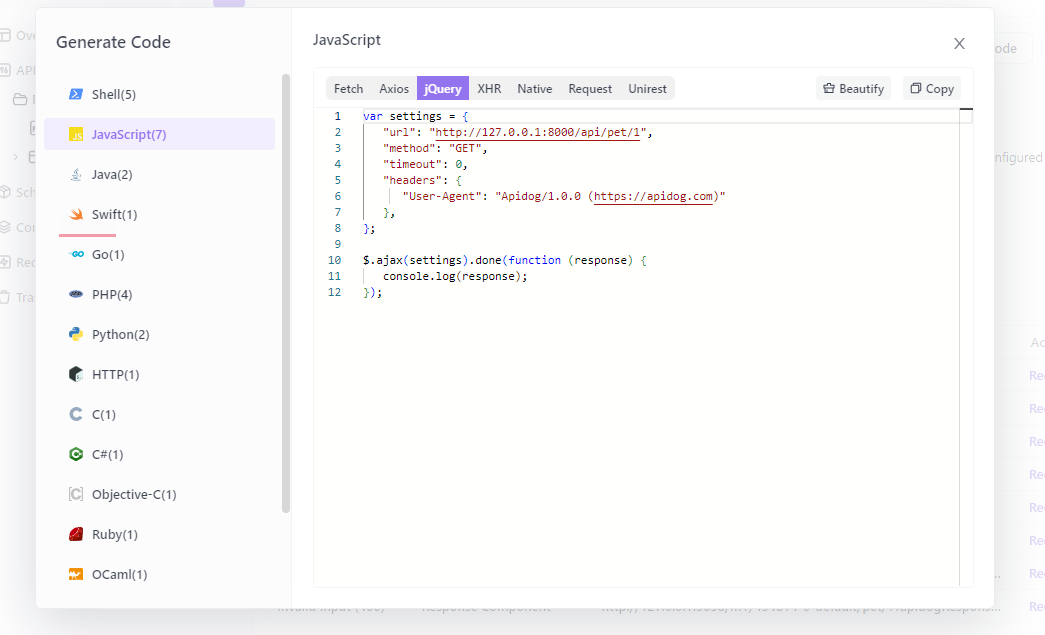Close the Generate Code dialog
1045x635 pixels.
pyautogui.click(x=959, y=43)
